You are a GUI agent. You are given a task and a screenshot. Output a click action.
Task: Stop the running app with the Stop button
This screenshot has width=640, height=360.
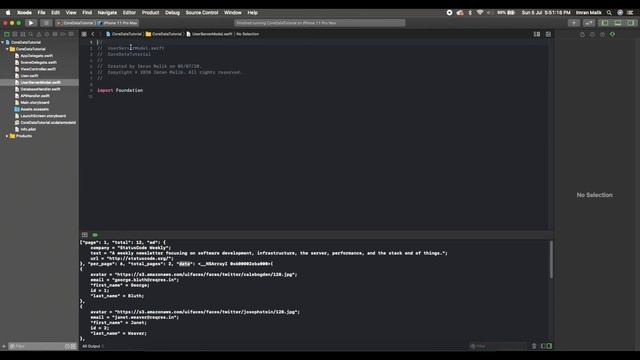(46, 23)
